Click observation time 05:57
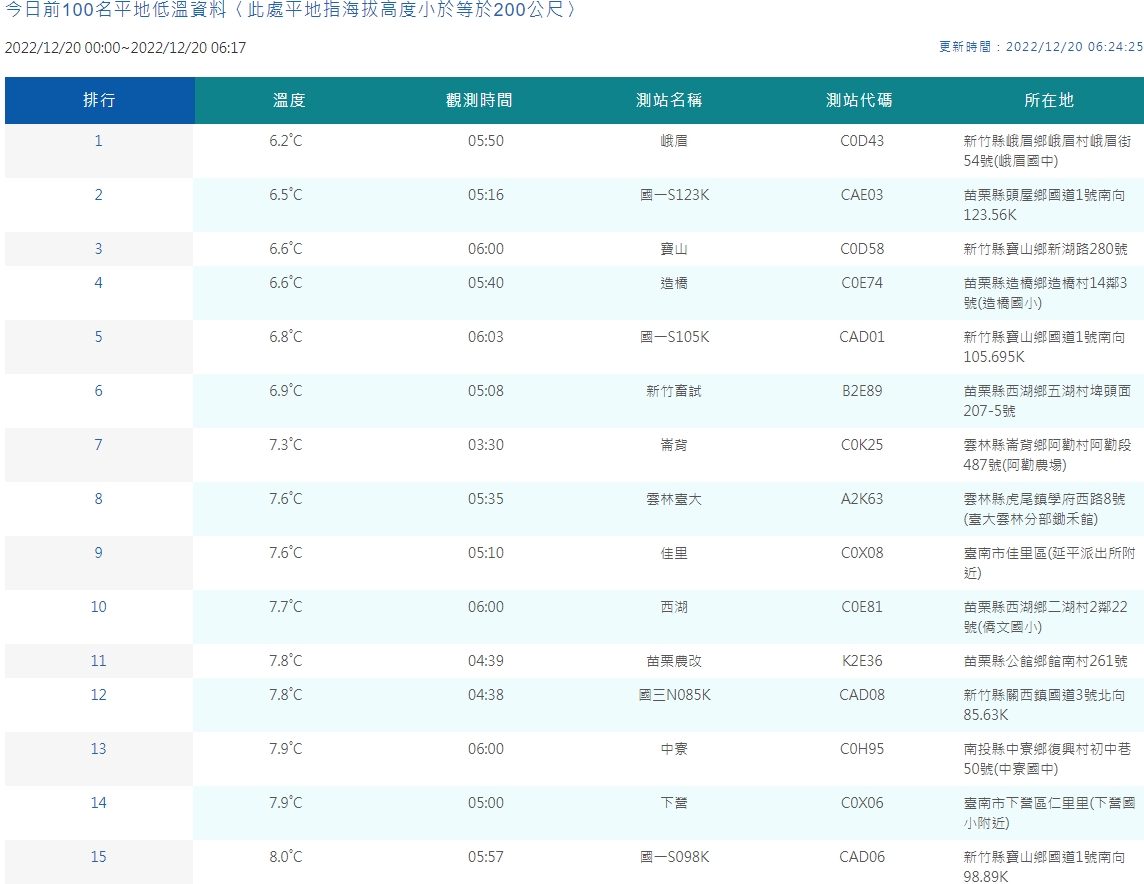The width and height of the screenshot is (1144, 884). tap(485, 857)
